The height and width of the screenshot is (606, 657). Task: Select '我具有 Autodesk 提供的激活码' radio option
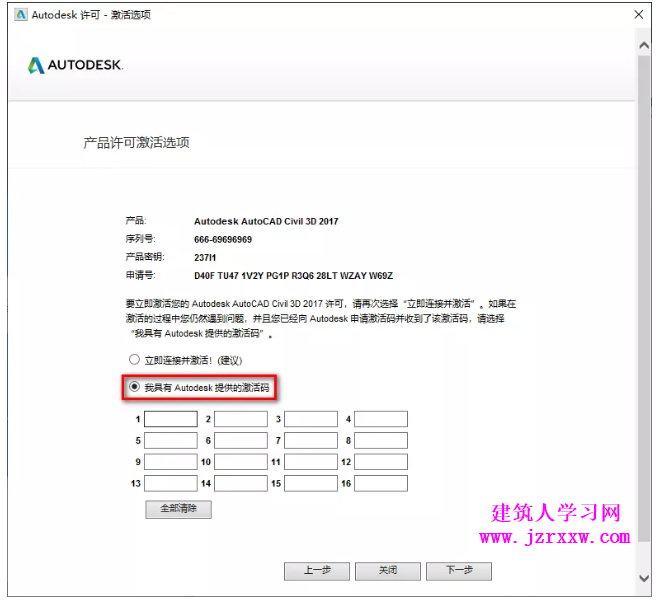(x=134, y=386)
